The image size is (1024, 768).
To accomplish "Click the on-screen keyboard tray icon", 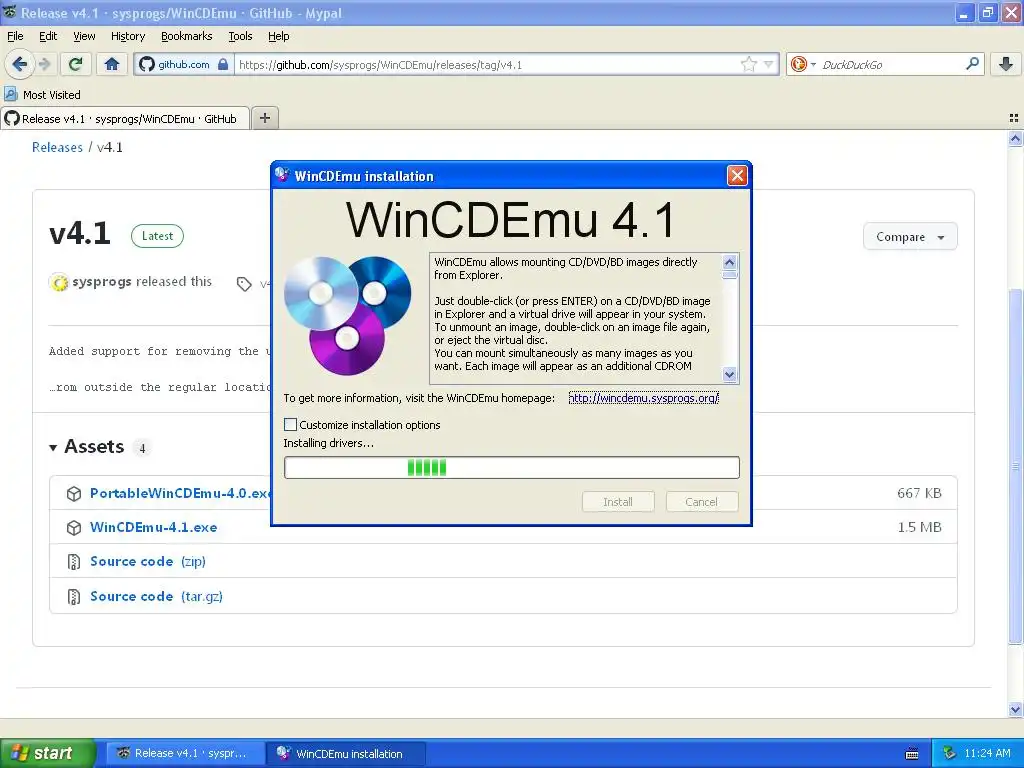I will point(912,754).
